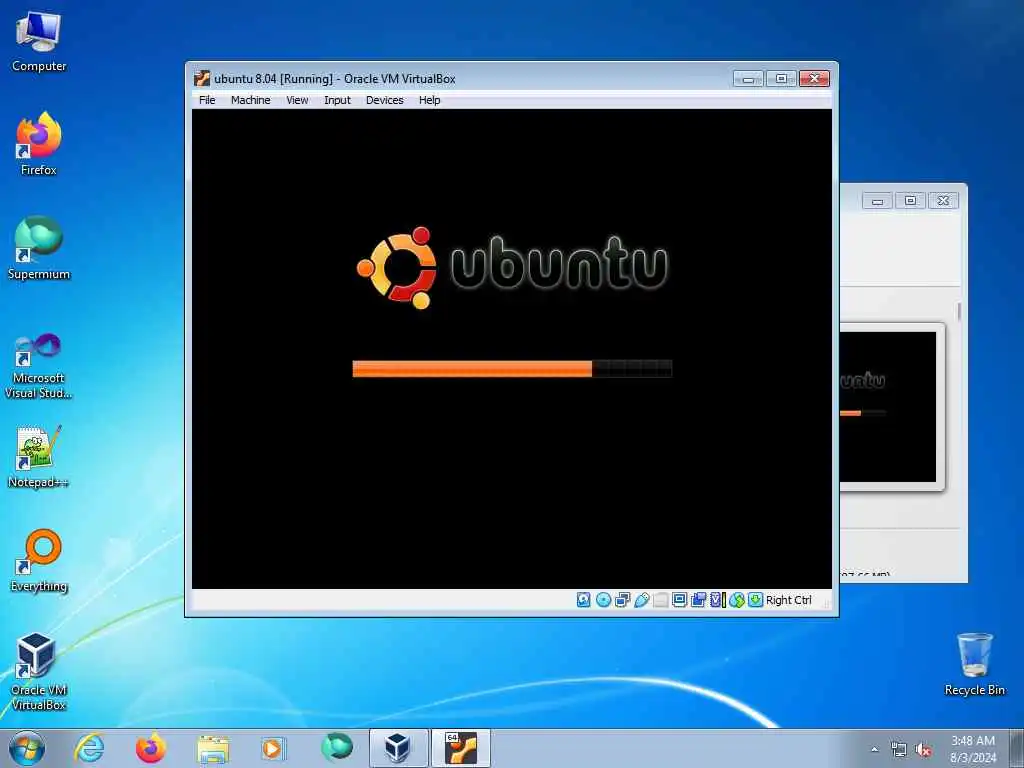This screenshot has width=1024, height=768.
Task: Click the virtualization features V icon
Action: 717,600
